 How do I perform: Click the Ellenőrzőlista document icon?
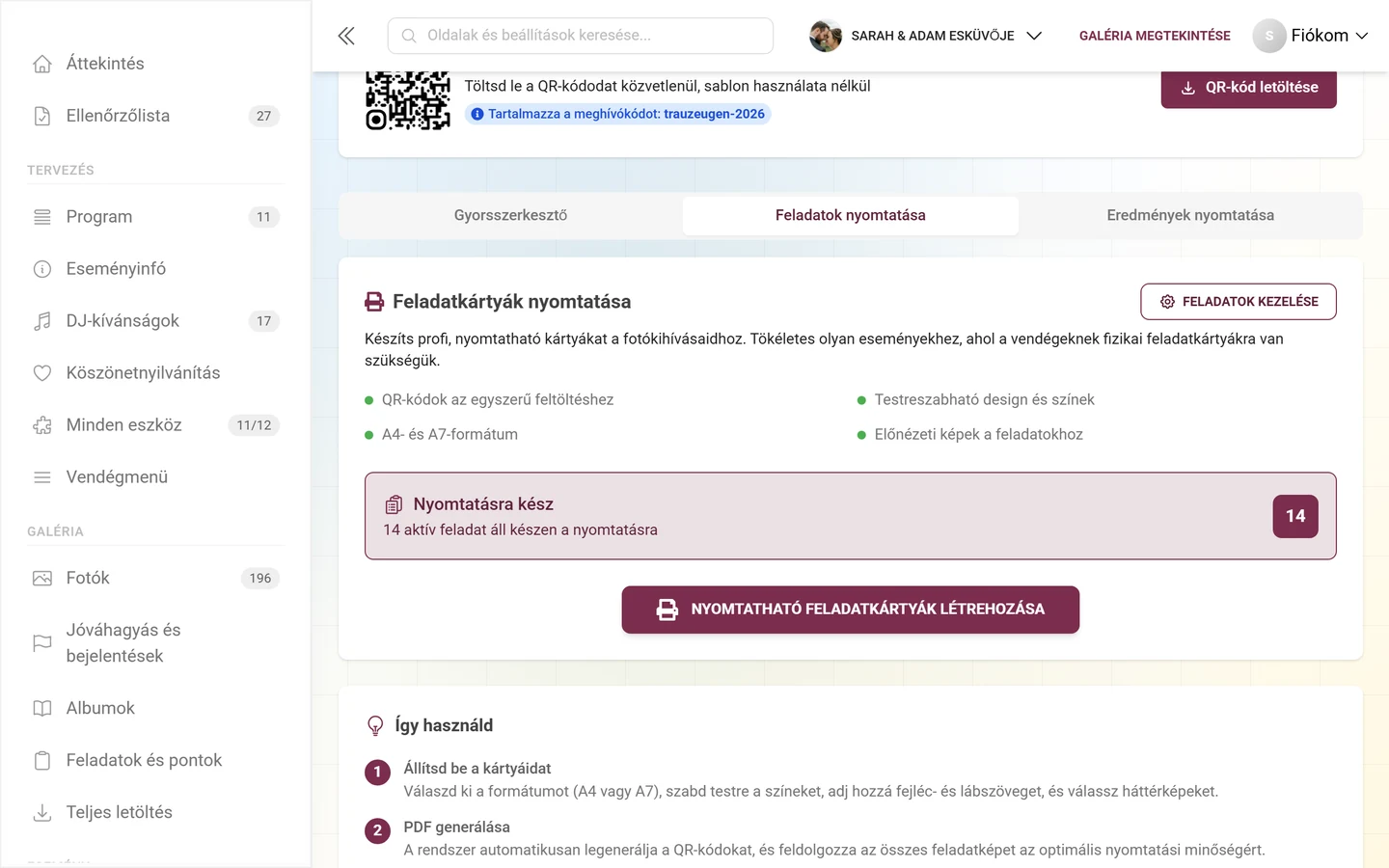[42, 116]
